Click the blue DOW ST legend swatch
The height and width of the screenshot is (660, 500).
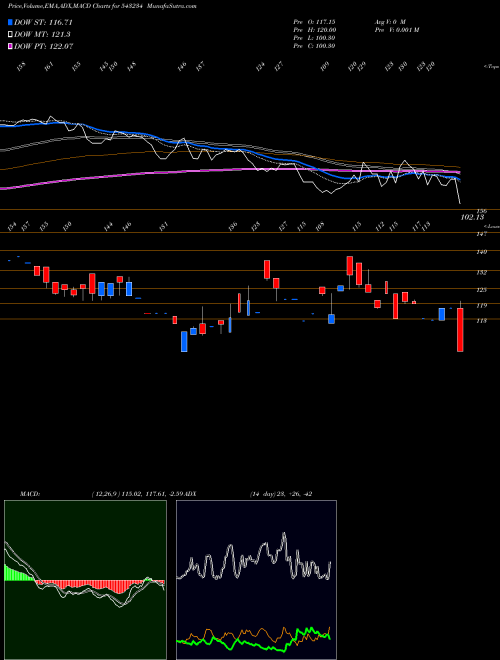tap(10, 22)
